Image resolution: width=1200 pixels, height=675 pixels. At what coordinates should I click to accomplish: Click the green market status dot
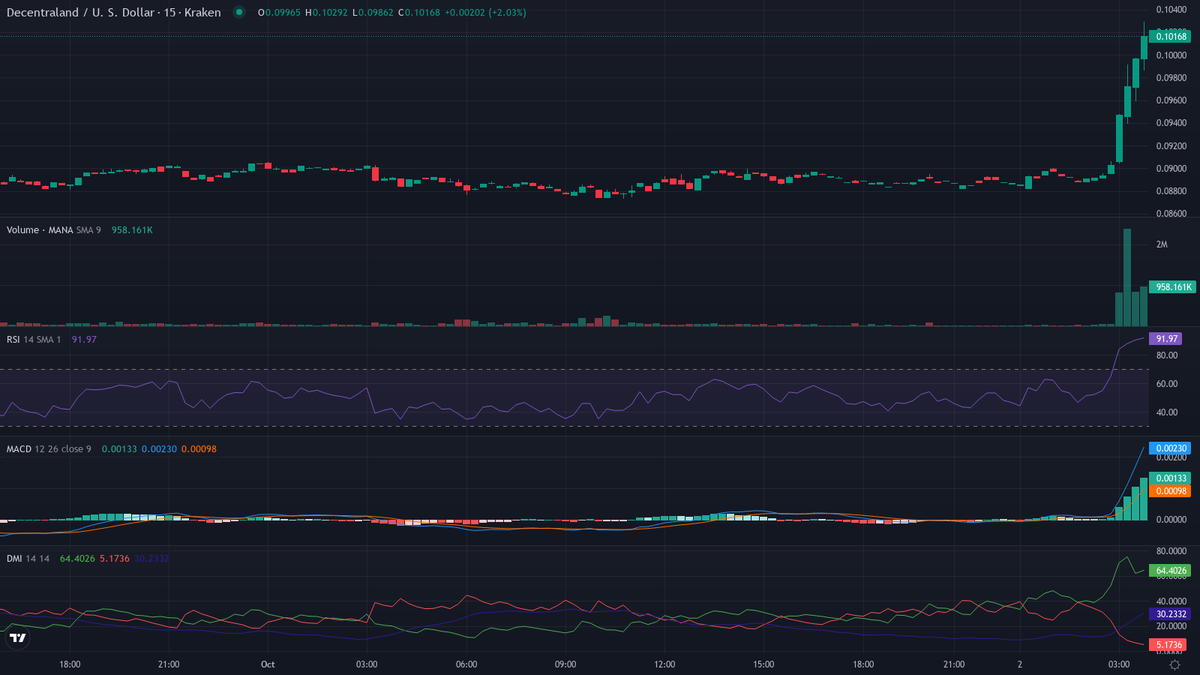click(238, 13)
